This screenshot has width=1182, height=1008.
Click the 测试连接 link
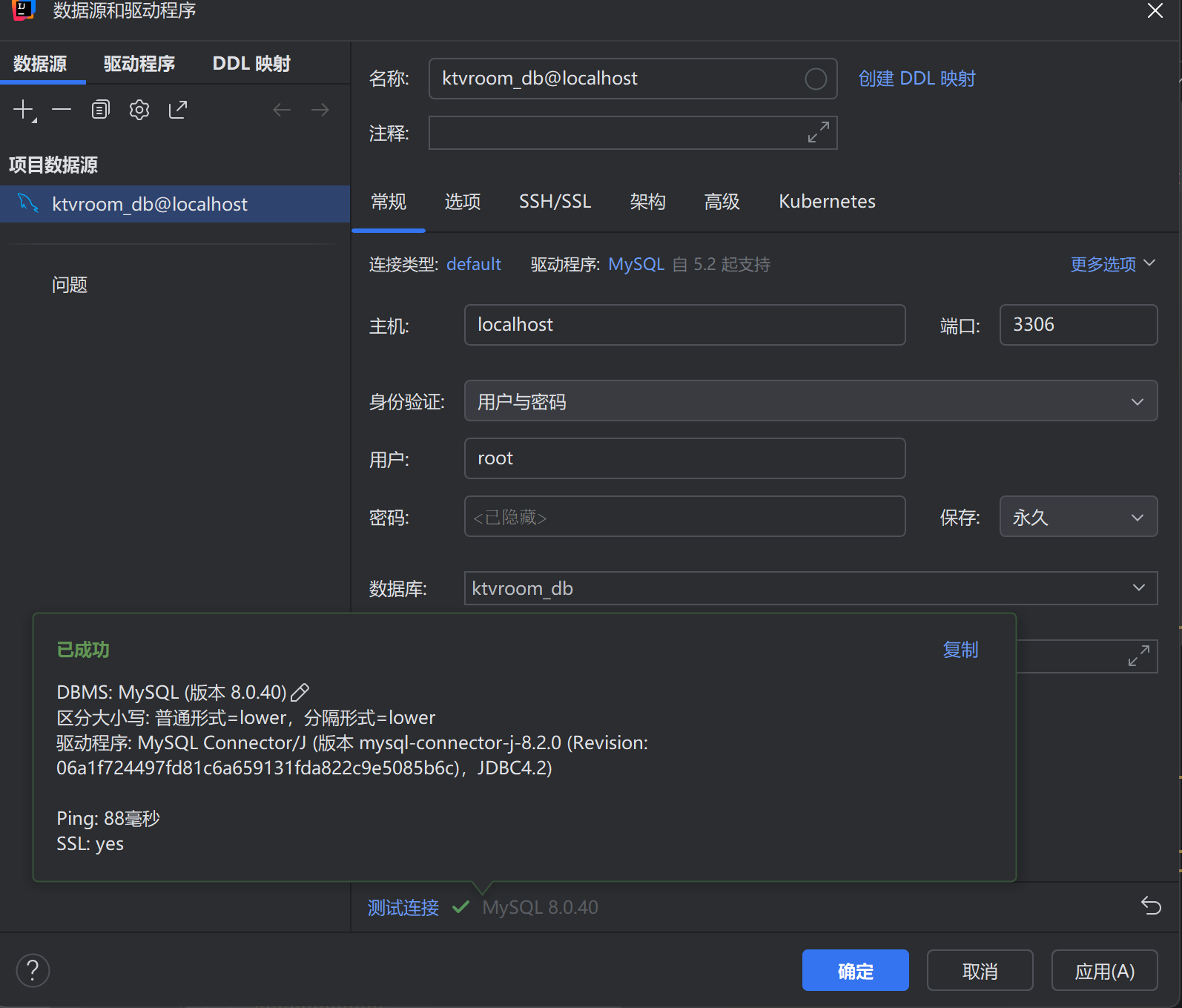(x=403, y=907)
